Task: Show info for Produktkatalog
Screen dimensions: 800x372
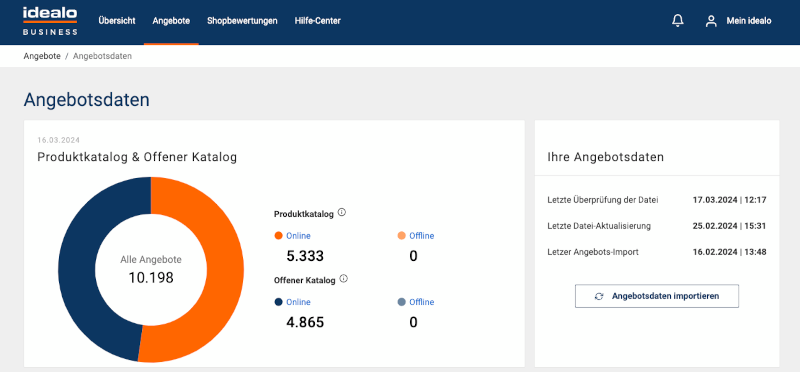Action: 342,213
